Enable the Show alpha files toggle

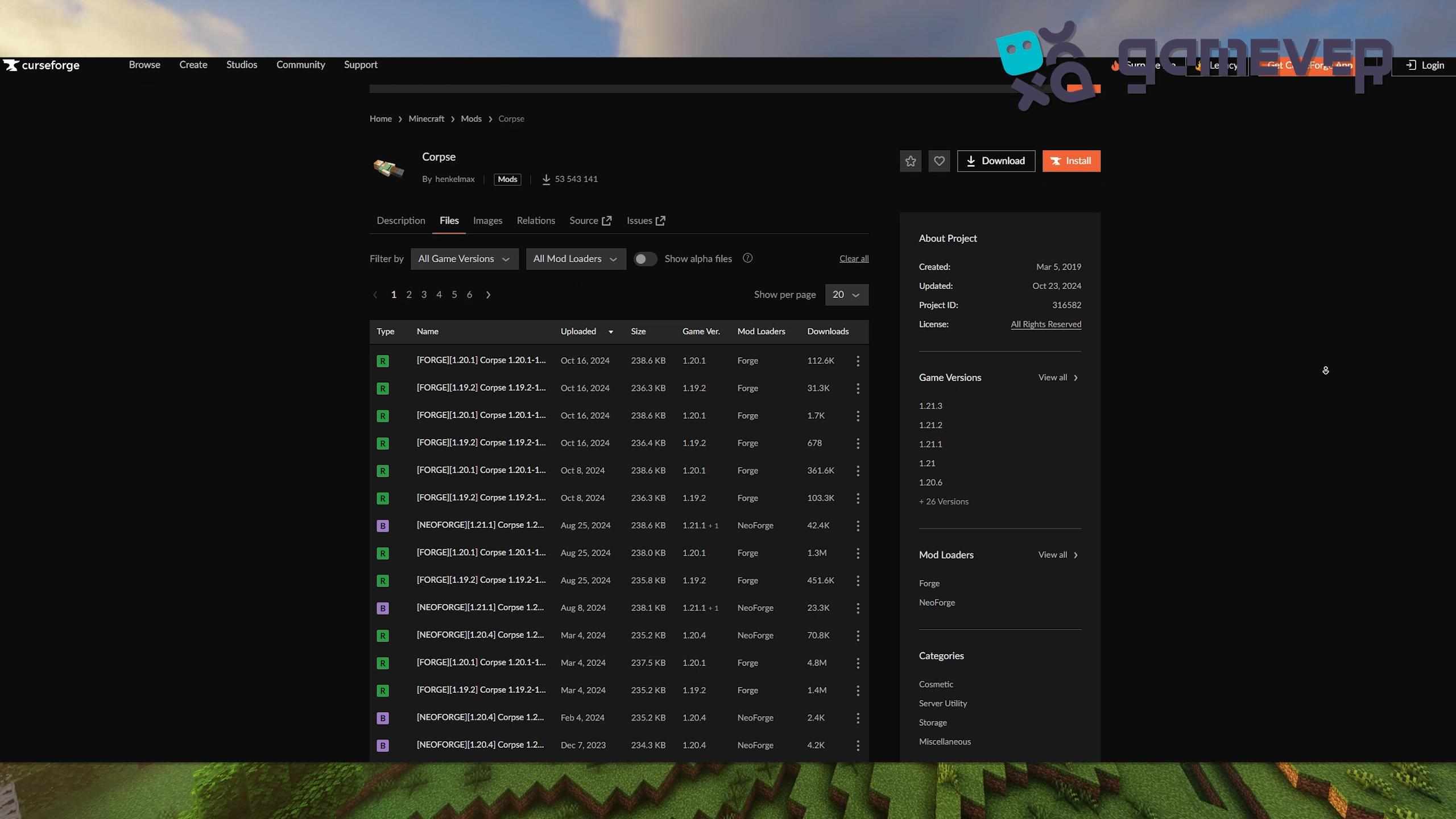point(645,258)
